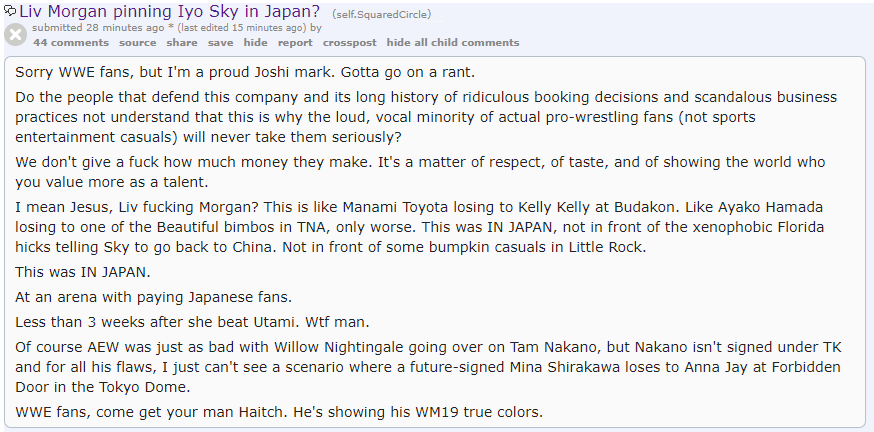874x432 pixels.
Task: Click the 'Less than 3 weeks after she beat Utami' line
Action: point(192,322)
